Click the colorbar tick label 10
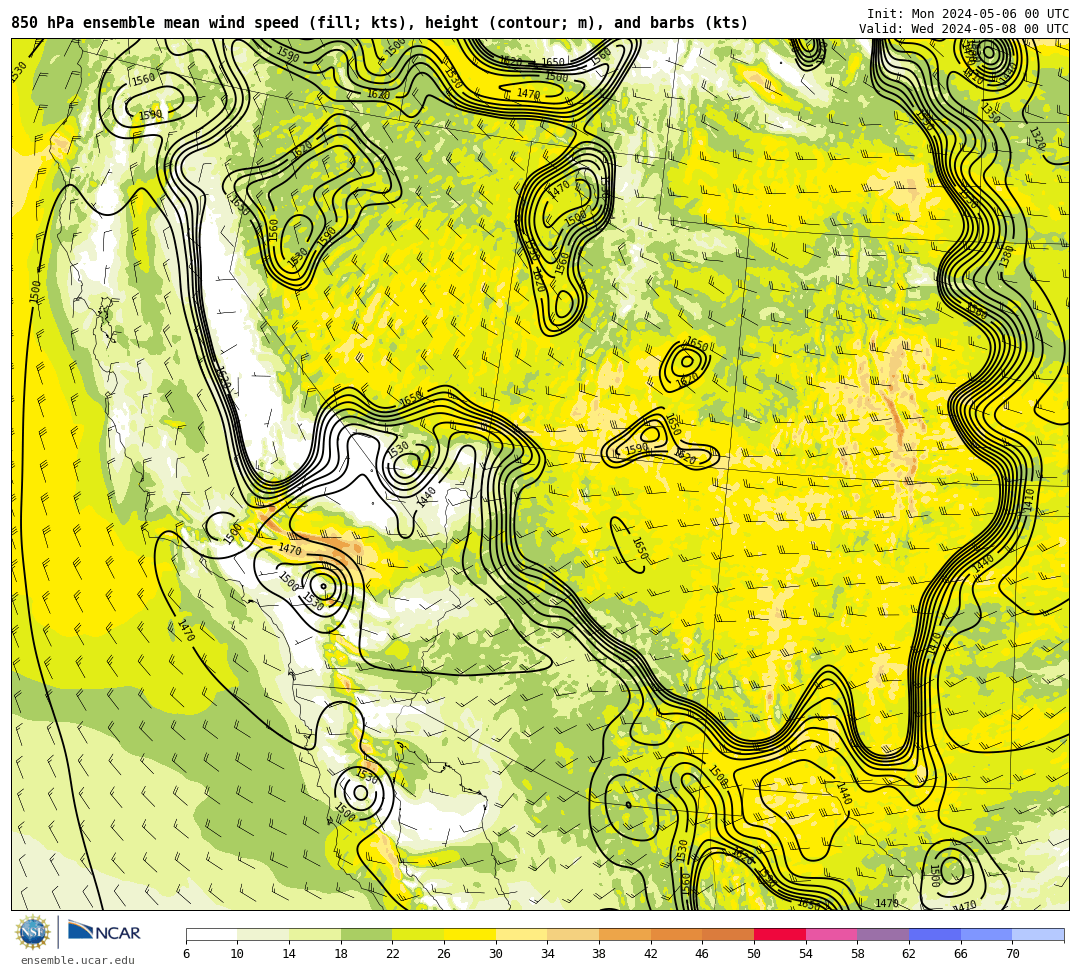This screenshot has height=973, width=1080. click(237, 954)
